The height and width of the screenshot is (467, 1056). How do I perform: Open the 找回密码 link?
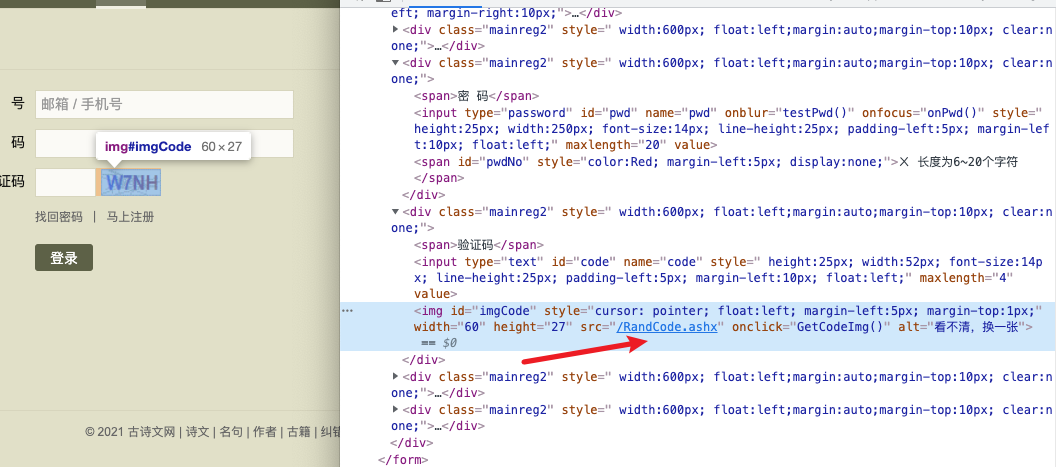point(59,217)
